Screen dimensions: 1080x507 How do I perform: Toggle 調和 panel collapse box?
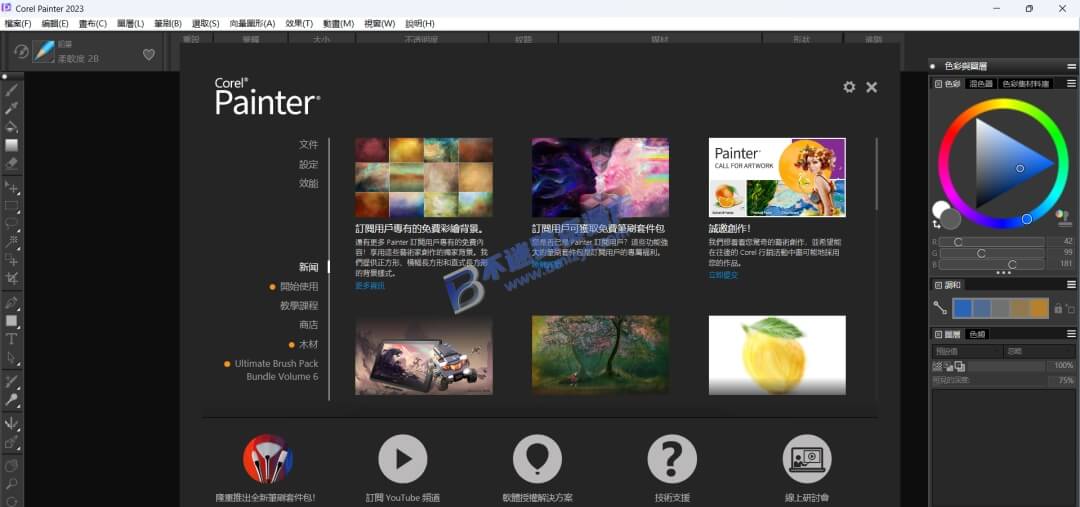coord(938,284)
